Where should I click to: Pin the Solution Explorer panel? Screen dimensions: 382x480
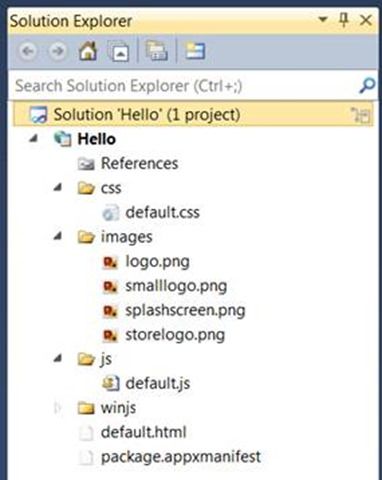[344, 21]
